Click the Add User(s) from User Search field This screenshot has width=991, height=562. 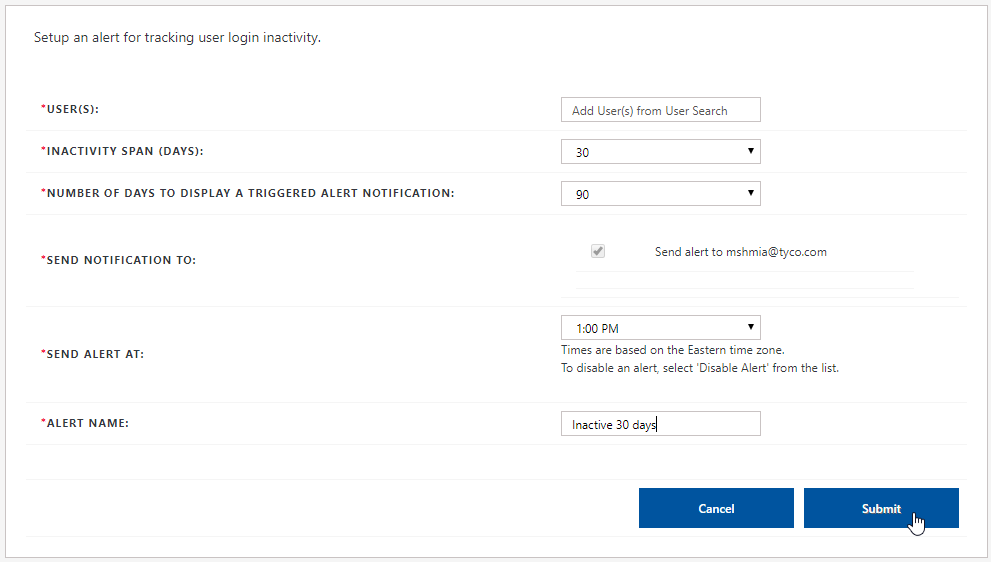pyautogui.click(x=660, y=110)
